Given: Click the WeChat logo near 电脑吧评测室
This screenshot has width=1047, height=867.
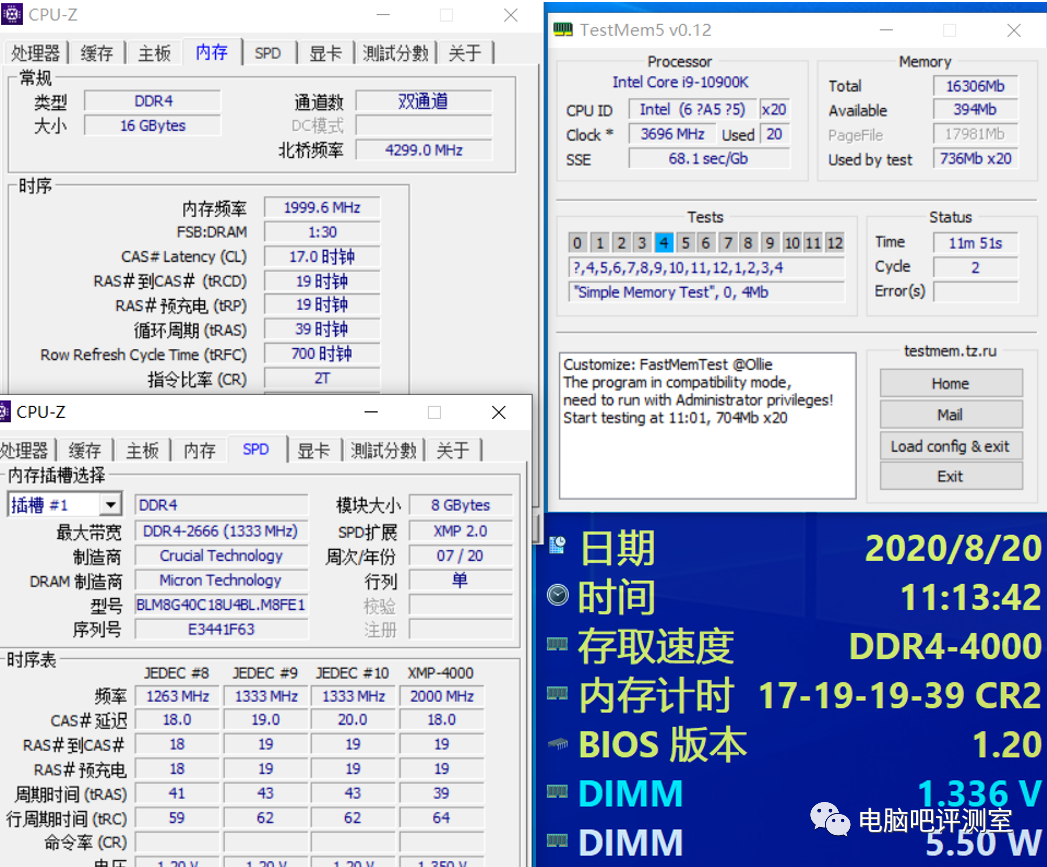Looking at the screenshot, I should click(829, 819).
